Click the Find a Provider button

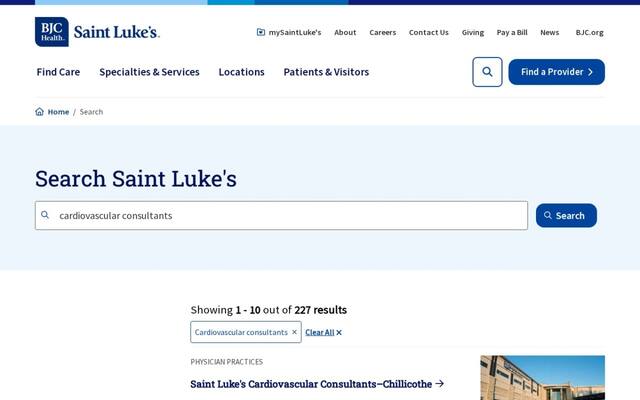point(556,72)
